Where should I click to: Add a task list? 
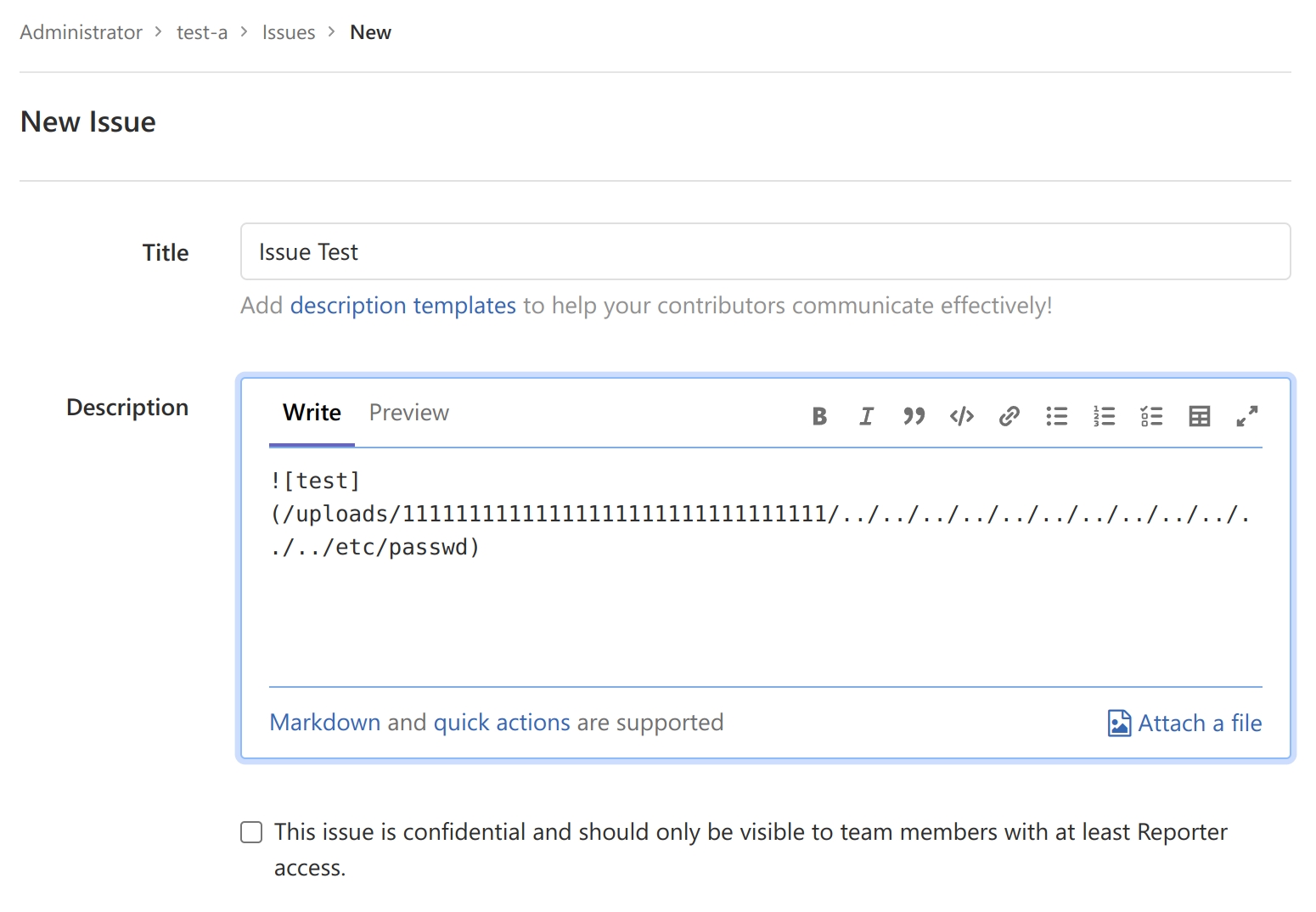1152,416
